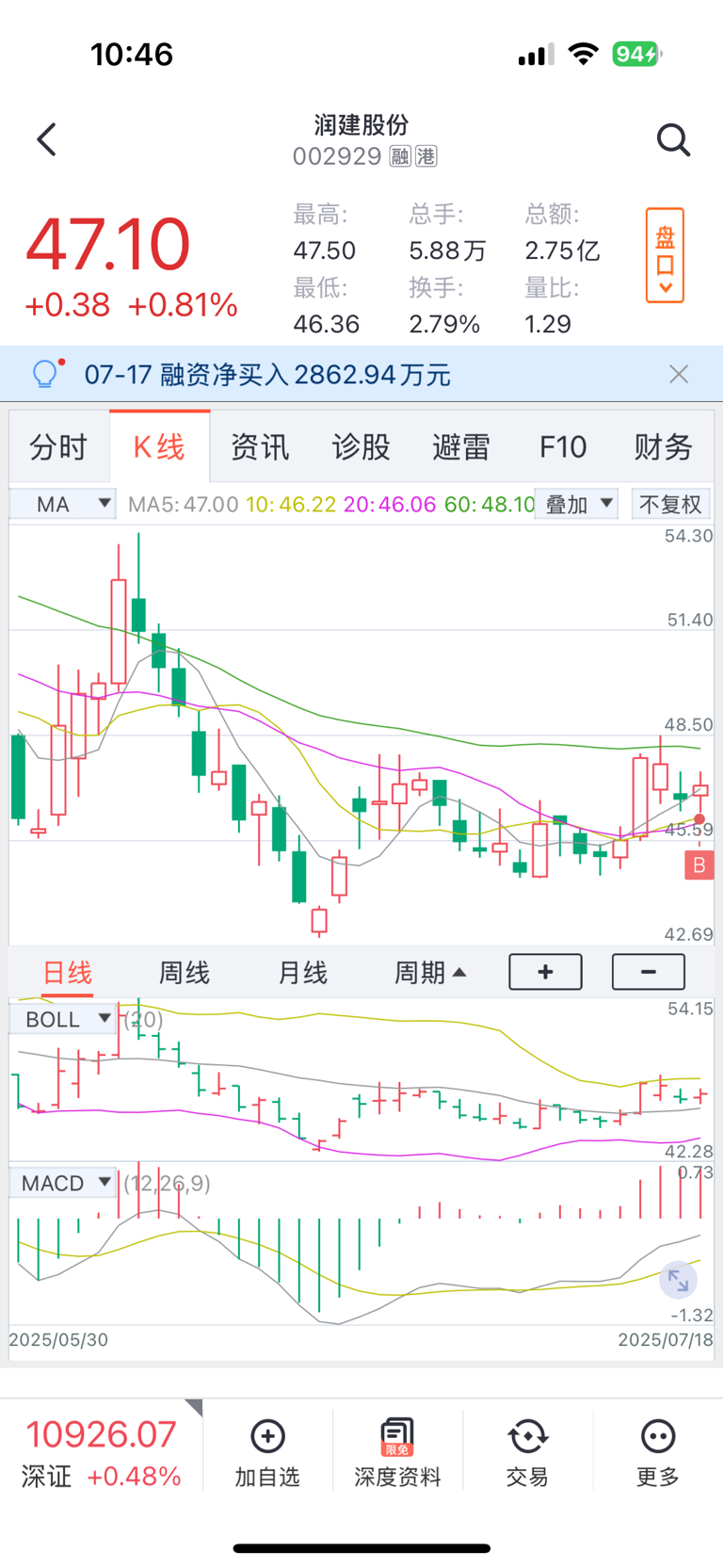Tap the fullscreen expand chart icon
Viewport: 724px width, 1568px height.
point(678,1280)
